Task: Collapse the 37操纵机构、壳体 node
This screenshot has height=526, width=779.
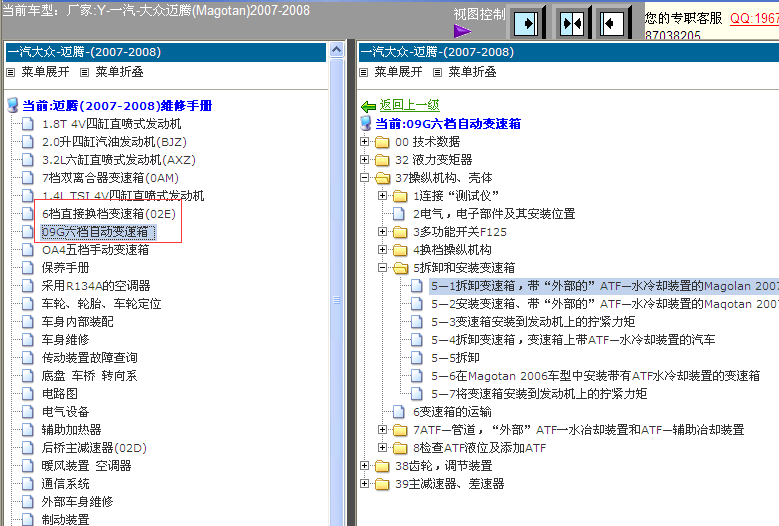Action: [365, 177]
